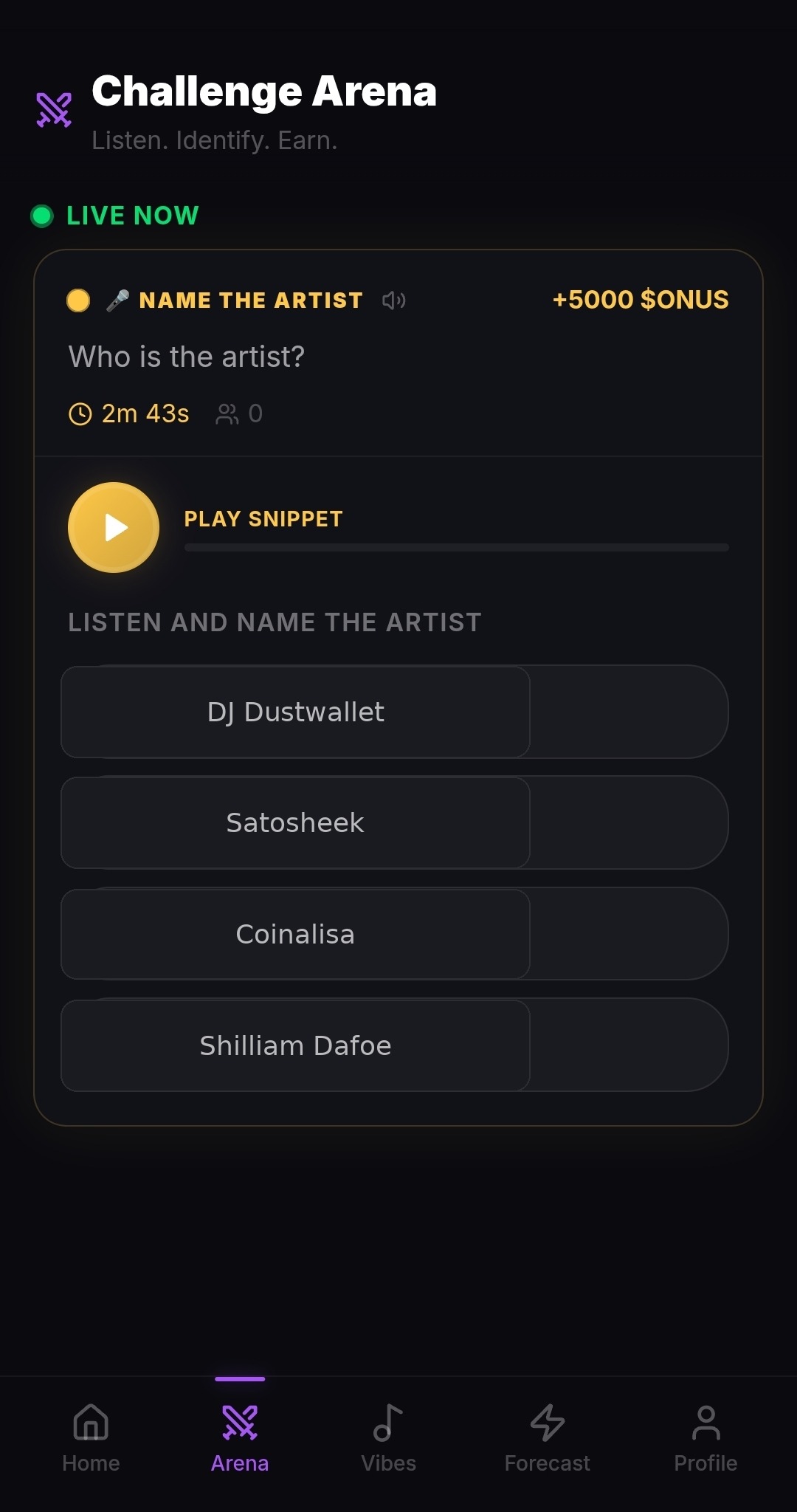Image resolution: width=797 pixels, height=1512 pixels.
Task: Click the countdown clock icon
Action: (x=80, y=414)
